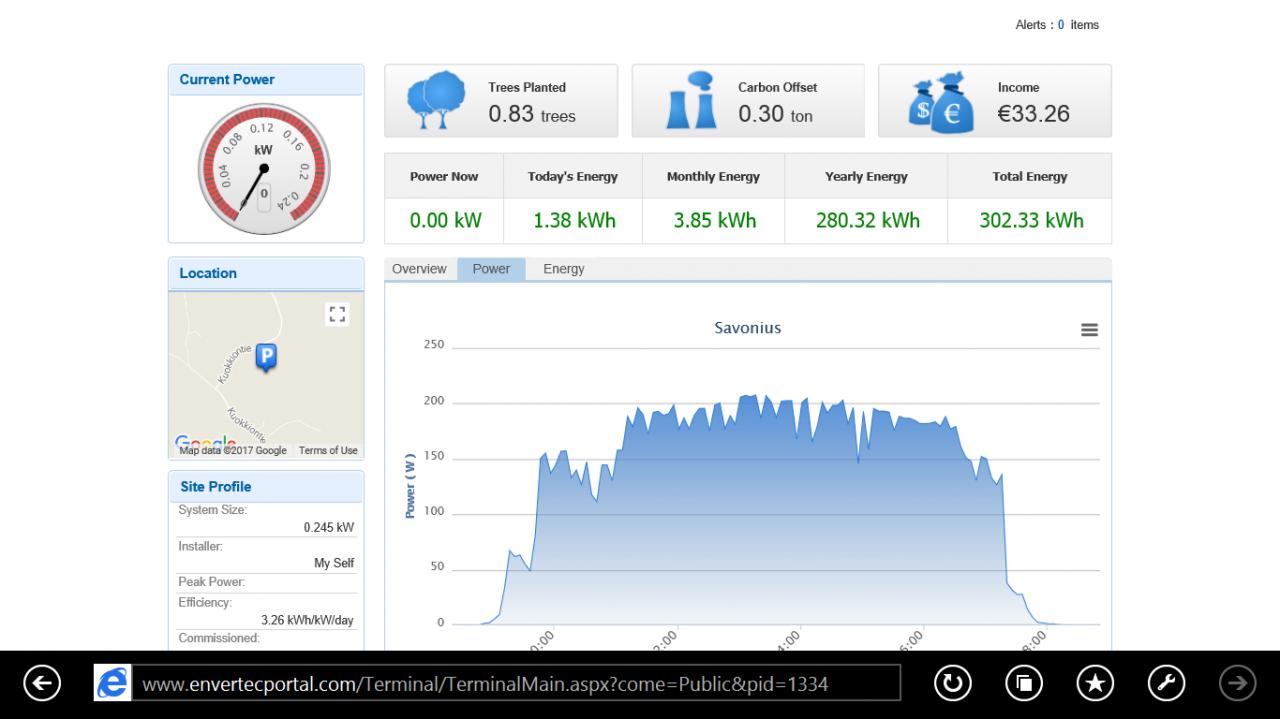Click the Google logo on map

coord(205,442)
